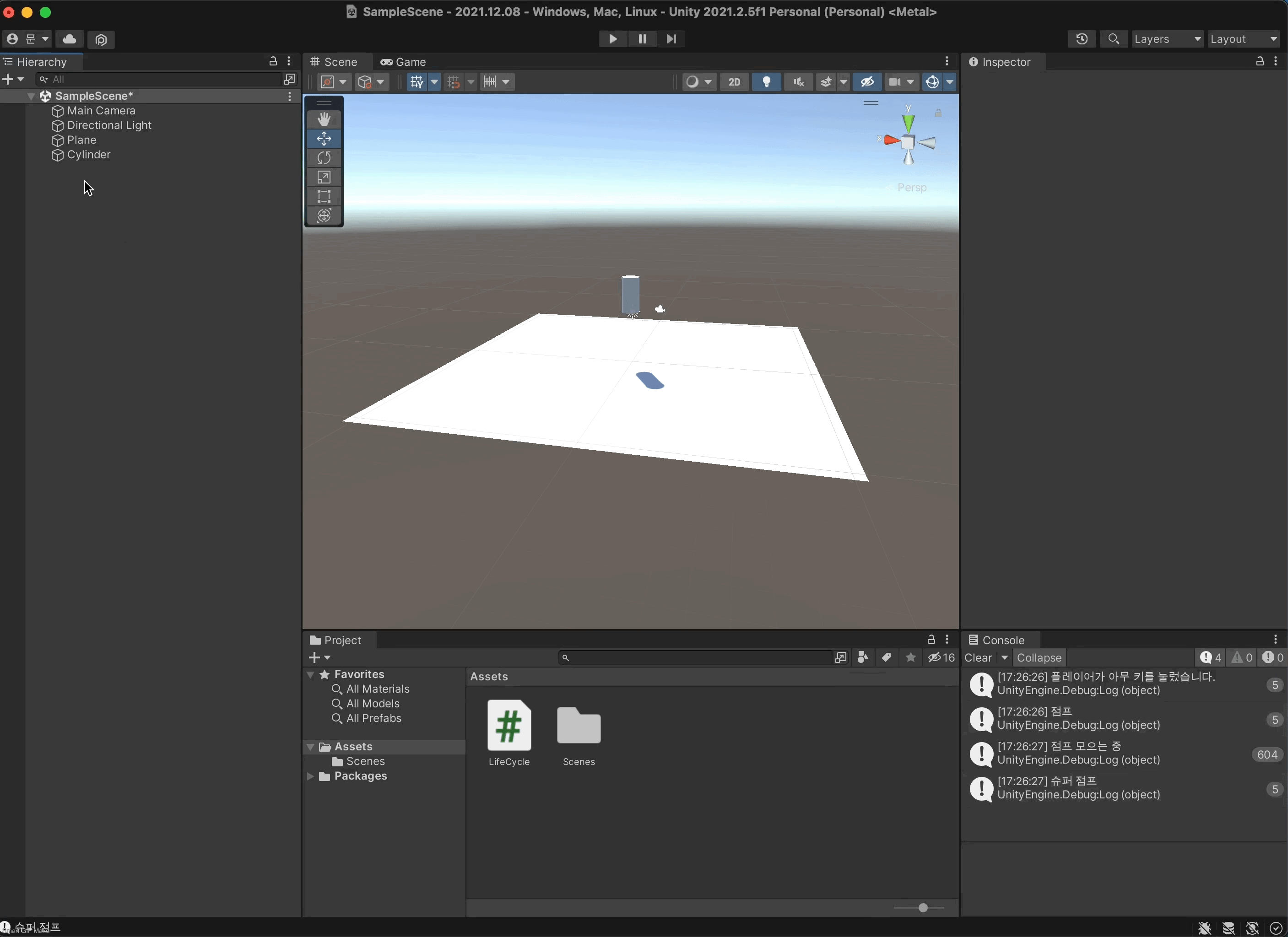
Task: Select the Rotate tool
Action: click(x=324, y=158)
